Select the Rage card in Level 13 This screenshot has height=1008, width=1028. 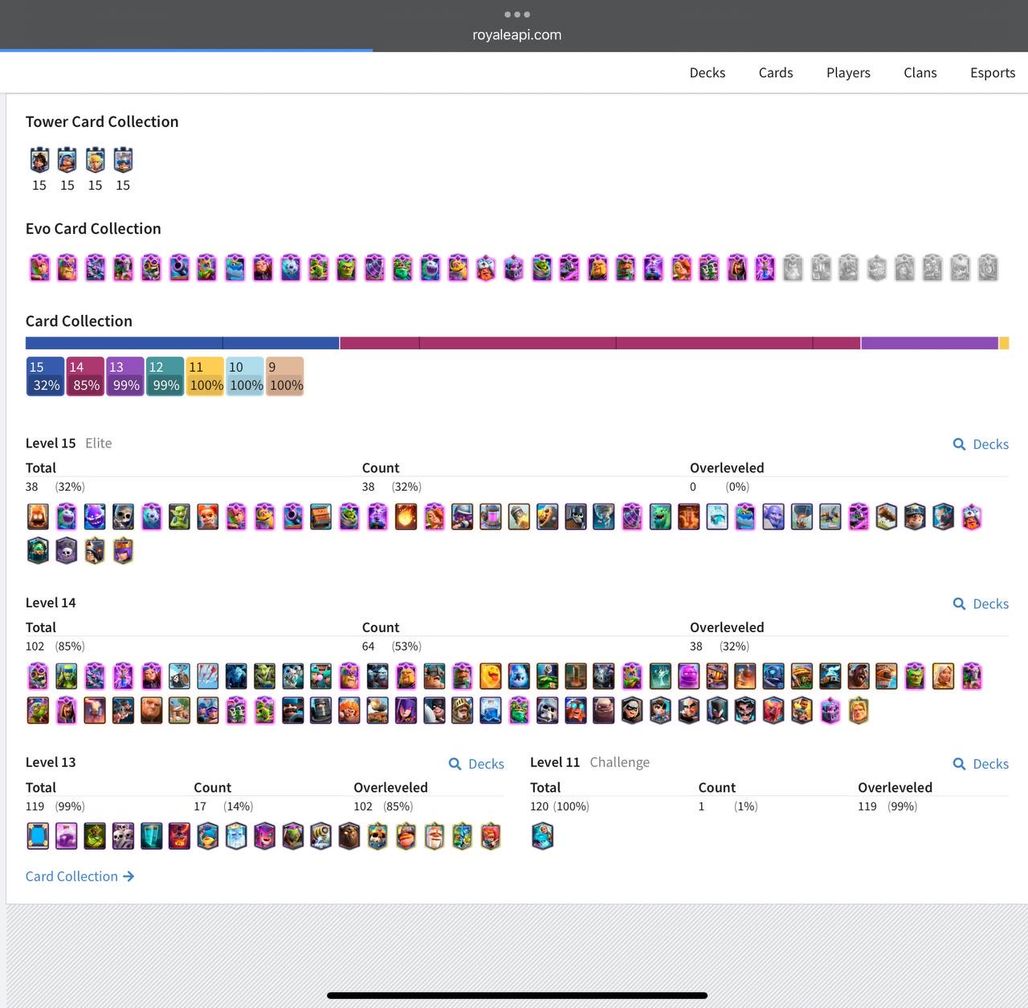(66, 836)
